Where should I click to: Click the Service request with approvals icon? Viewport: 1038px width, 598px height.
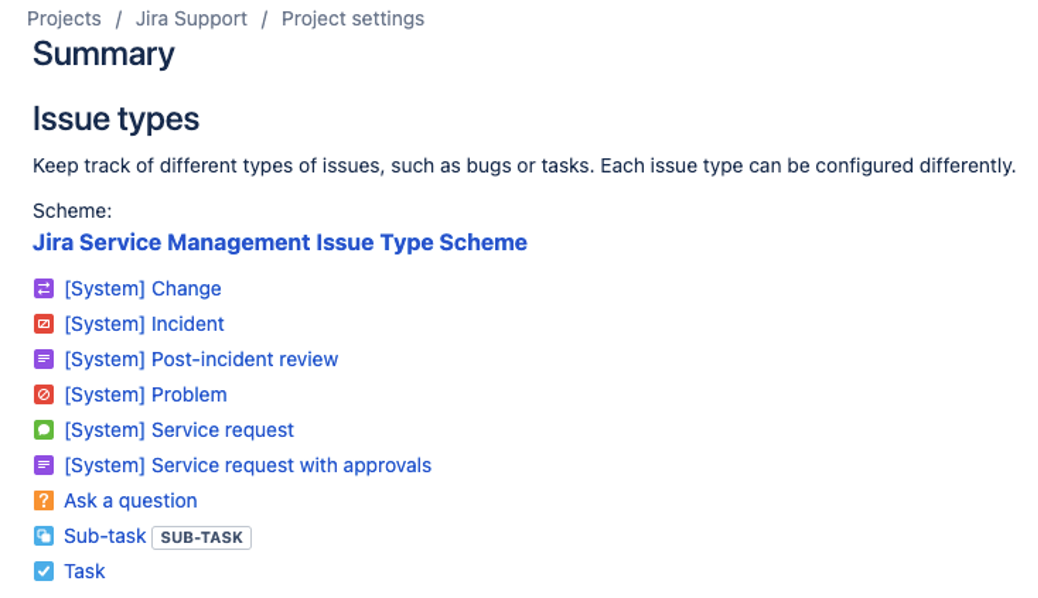42,465
